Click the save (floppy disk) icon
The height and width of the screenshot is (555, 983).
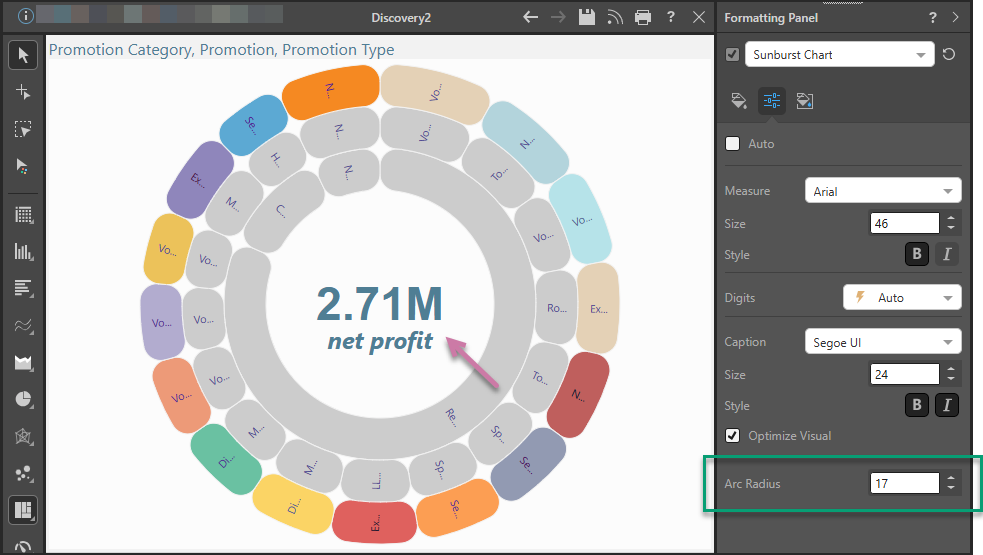pos(587,17)
